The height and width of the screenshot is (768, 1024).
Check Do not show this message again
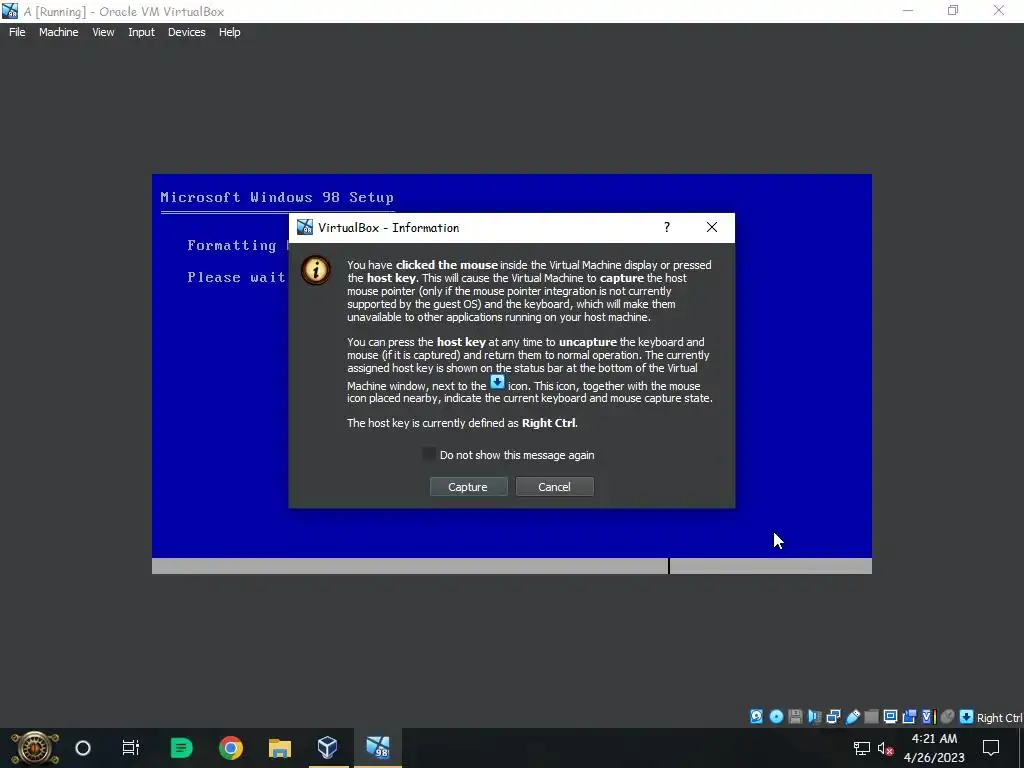(429, 455)
